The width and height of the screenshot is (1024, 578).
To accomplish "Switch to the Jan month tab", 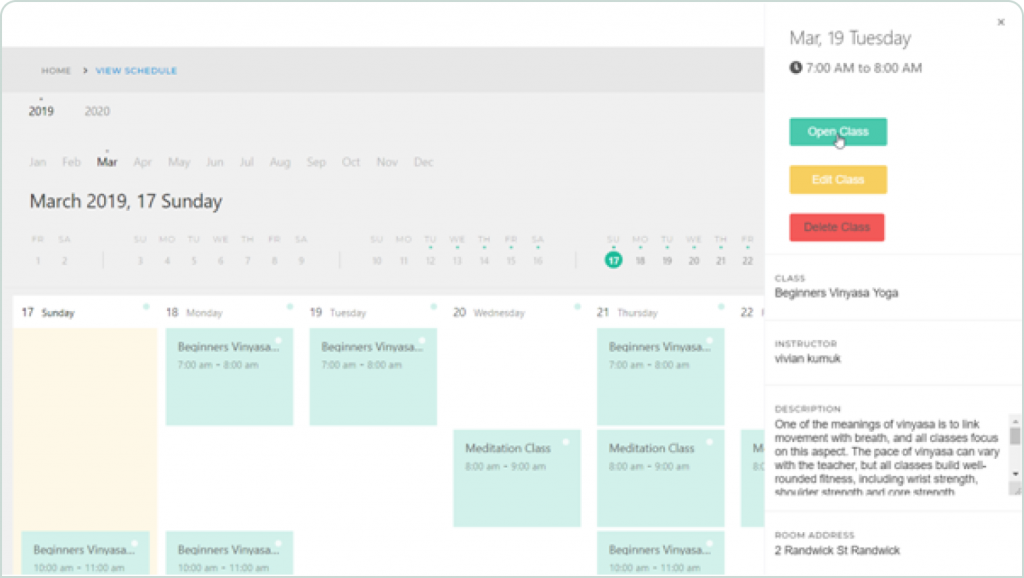I will pyautogui.click(x=37, y=161).
